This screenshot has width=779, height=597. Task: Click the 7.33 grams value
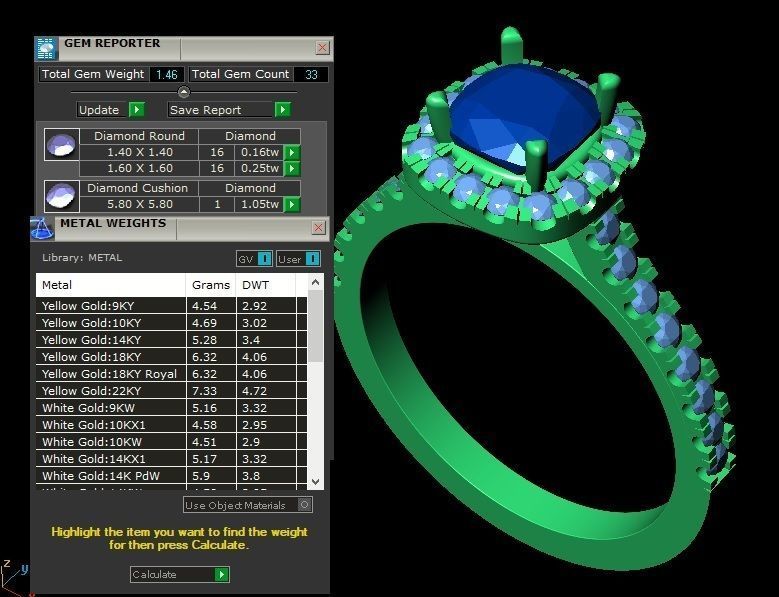click(204, 391)
